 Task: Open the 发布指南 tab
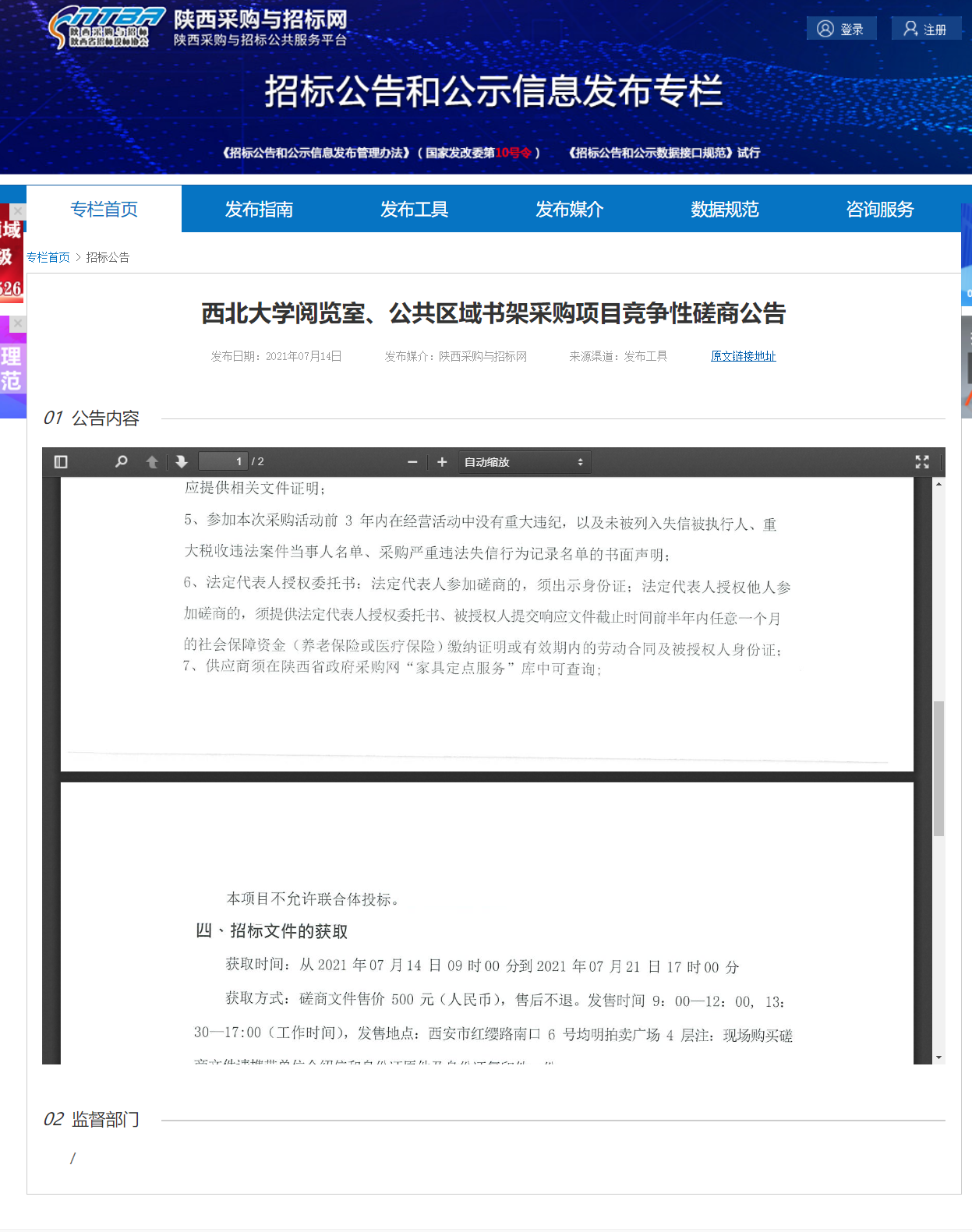point(259,209)
